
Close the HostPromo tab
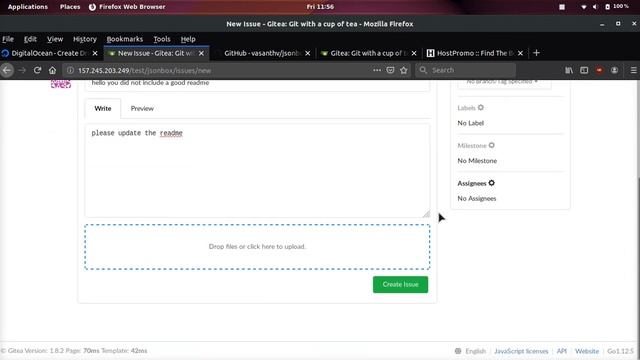tap(520, 53)
